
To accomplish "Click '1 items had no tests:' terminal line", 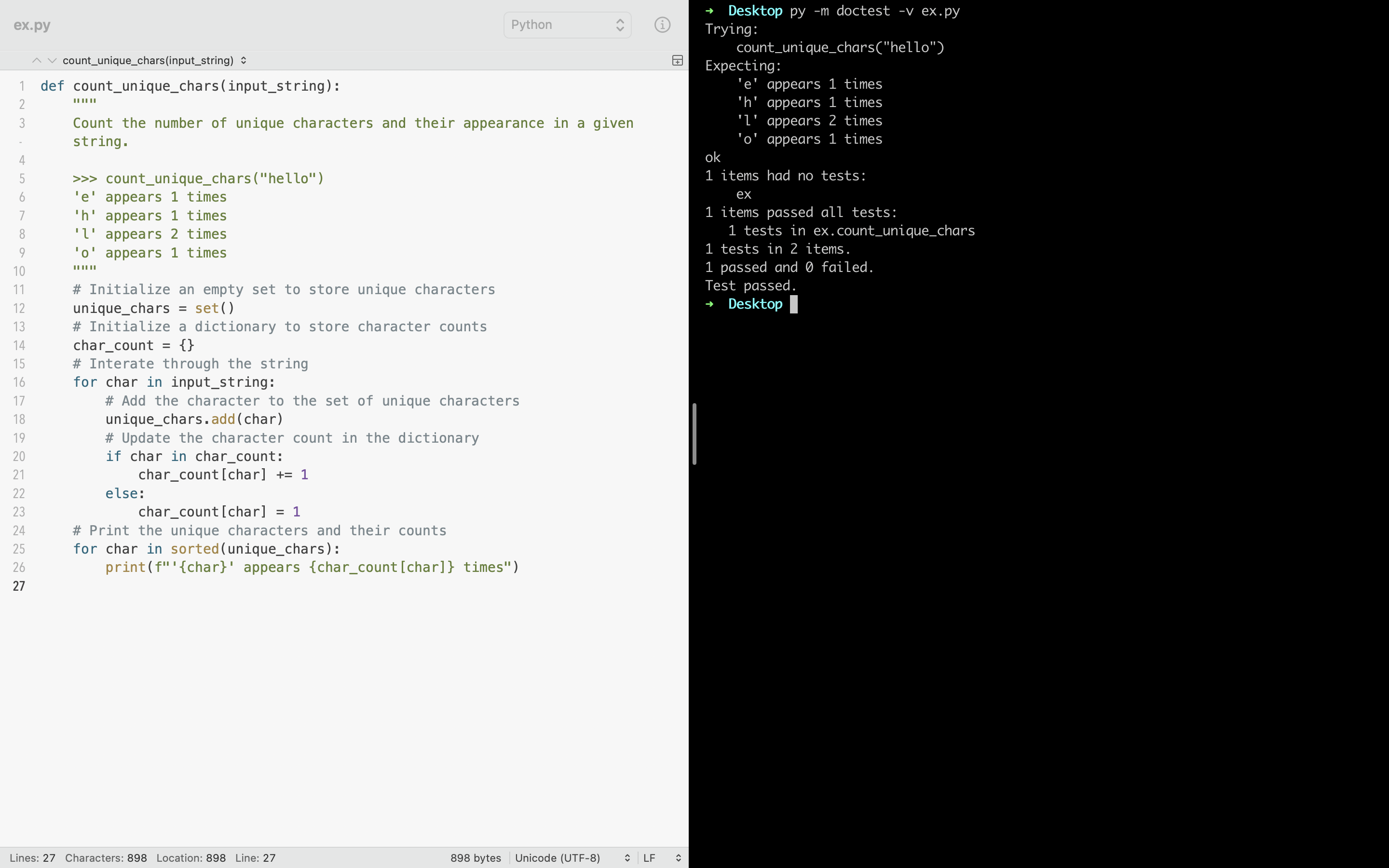I will [786, 176].
